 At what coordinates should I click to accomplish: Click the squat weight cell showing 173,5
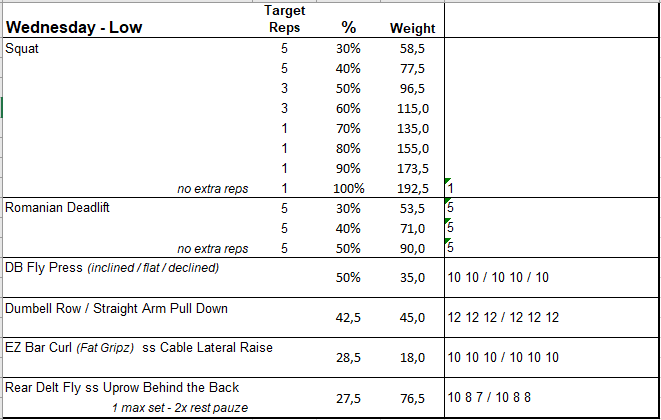tap(412, 168)
